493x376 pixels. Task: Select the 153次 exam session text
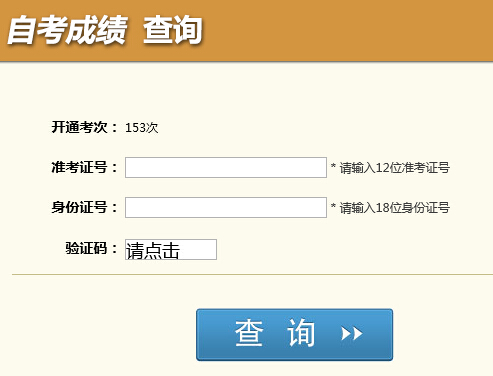click(x=142, y=128)
